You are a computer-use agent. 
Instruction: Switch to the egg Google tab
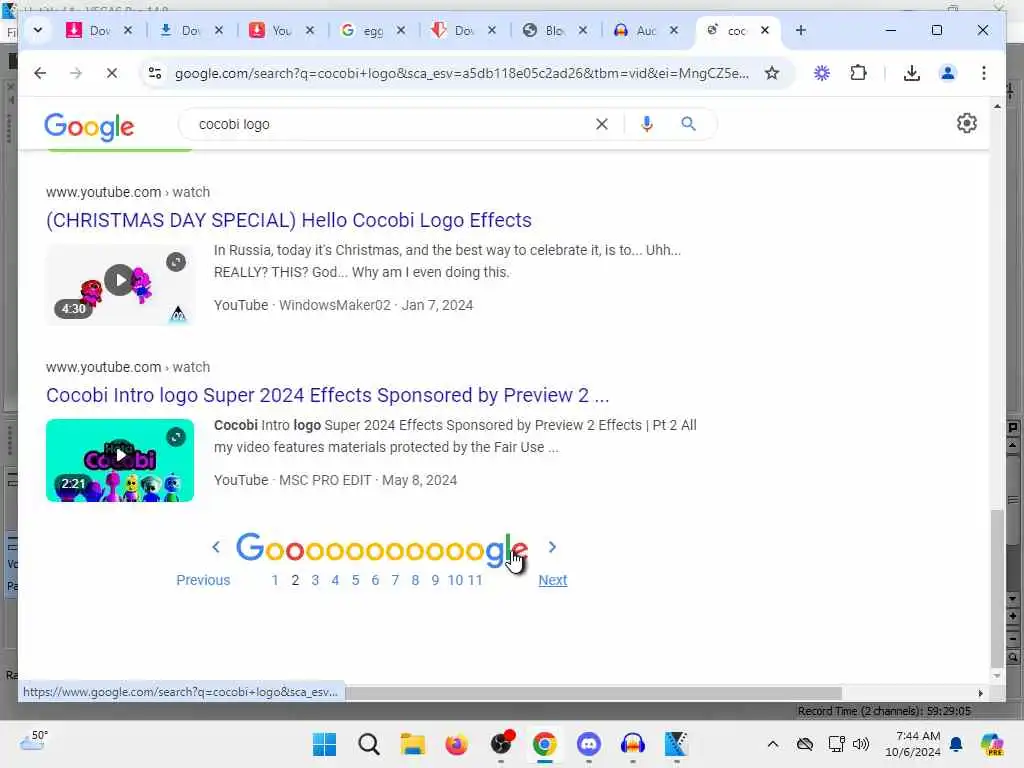click(364, 30)
